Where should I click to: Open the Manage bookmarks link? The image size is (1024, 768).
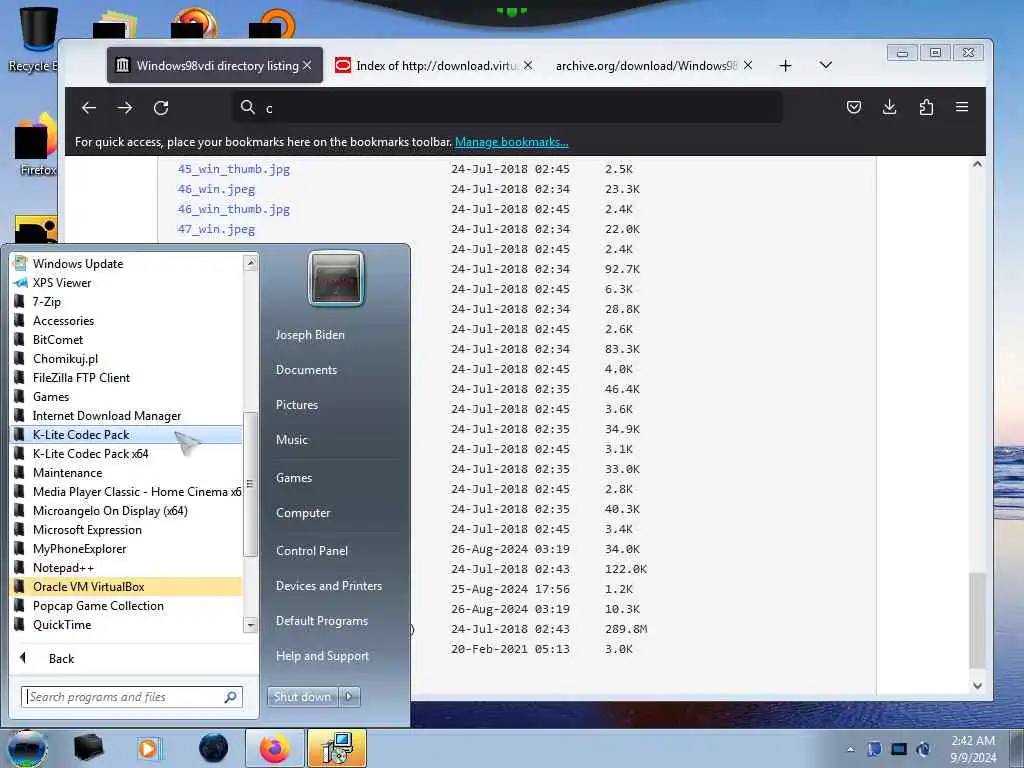[x=511, y=142]
